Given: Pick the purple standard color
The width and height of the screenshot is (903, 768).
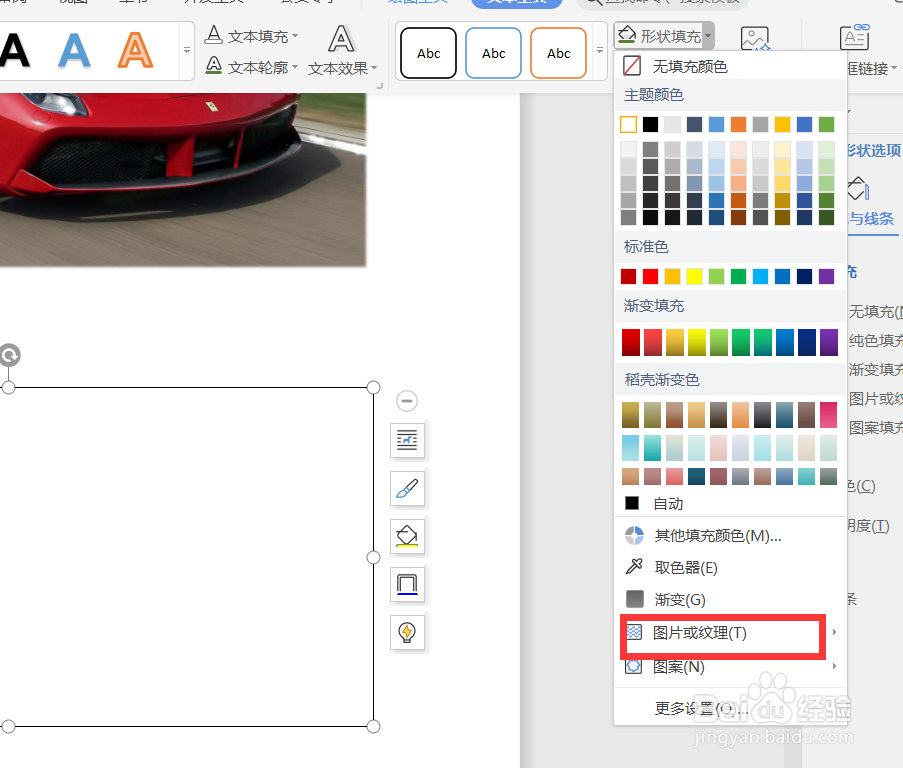Looking at the screenshot, I should click(x=826, y=276).
